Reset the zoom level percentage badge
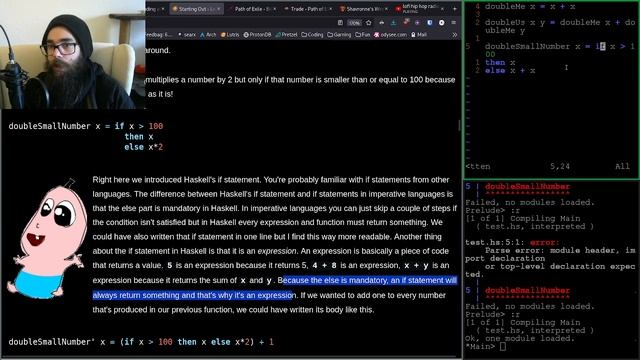Viewport: 640px width, 360px height. tap(354, 23)
